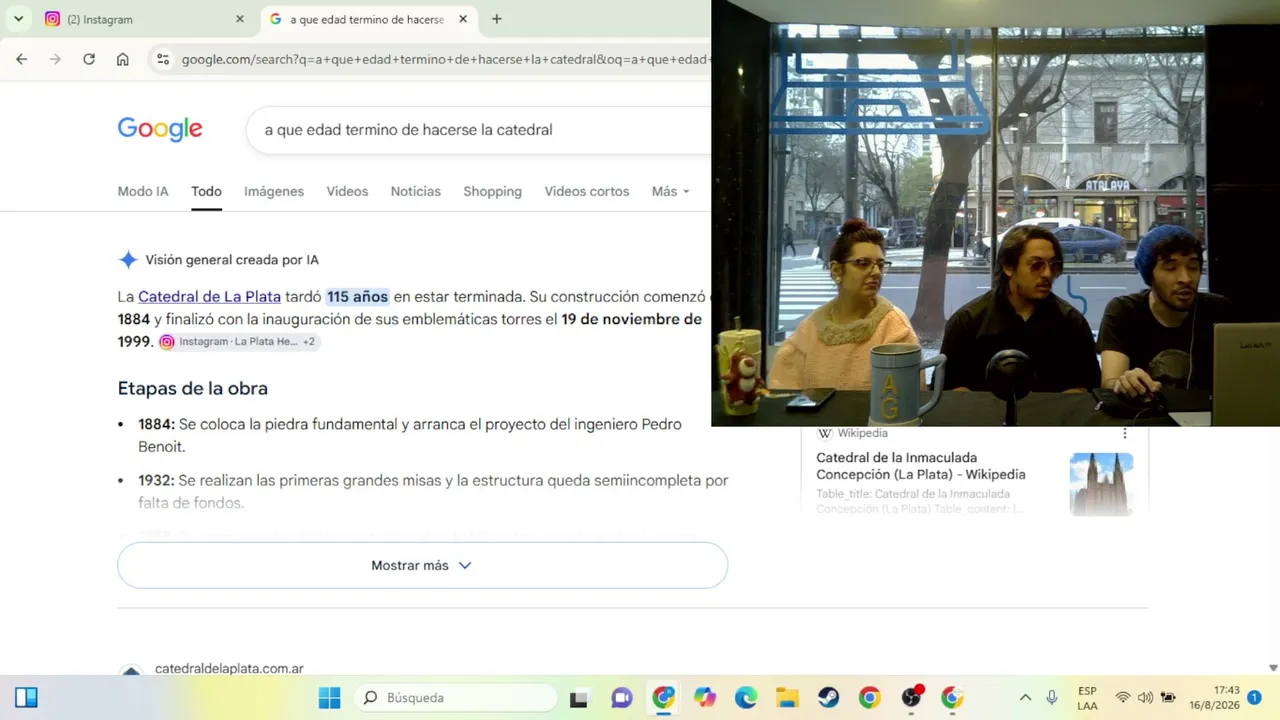Open the OBS Studio taskbar icon
Image resolution: width=1280 pixels, height=720 pixels.
point(911,698)
